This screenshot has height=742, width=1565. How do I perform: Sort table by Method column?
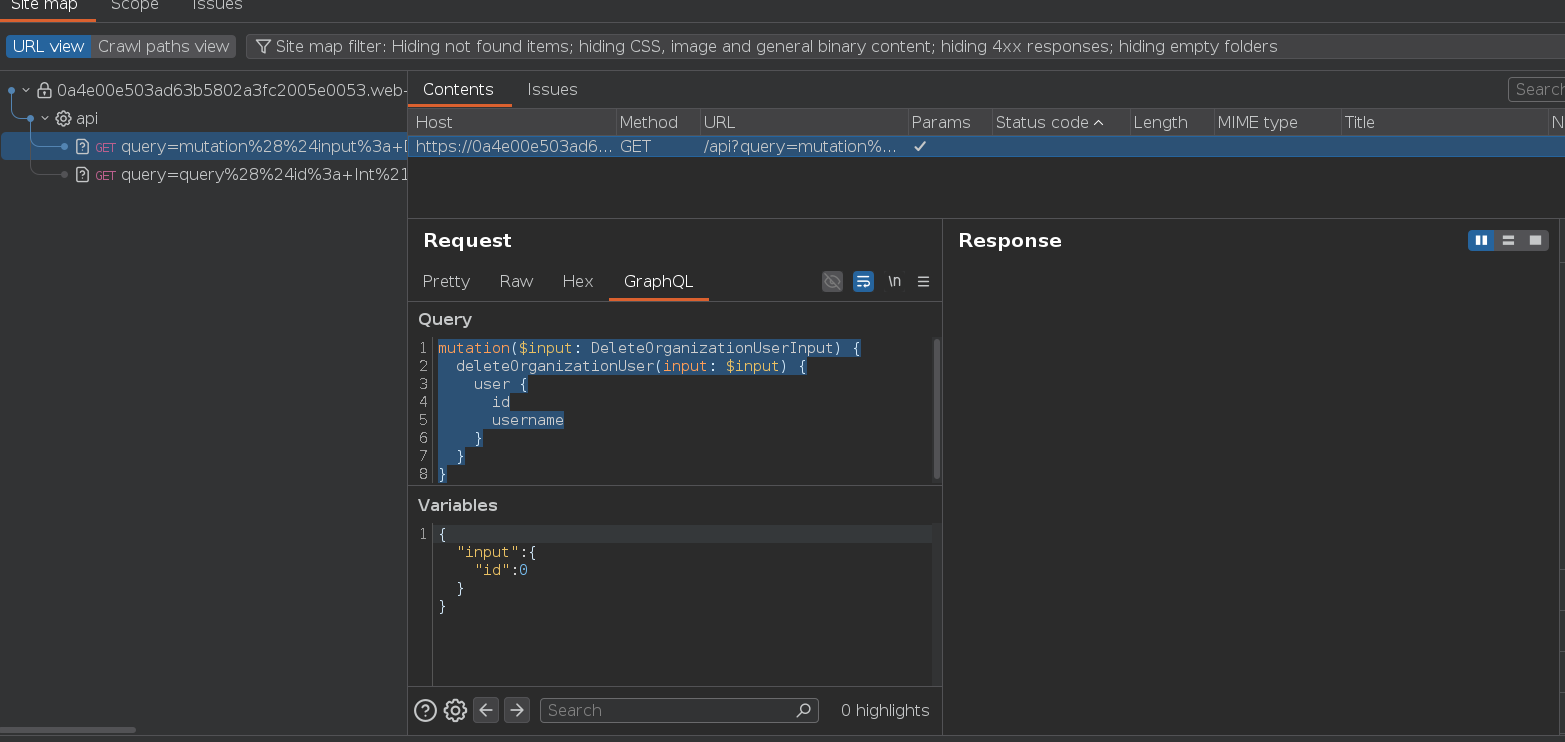click(657, 122)
